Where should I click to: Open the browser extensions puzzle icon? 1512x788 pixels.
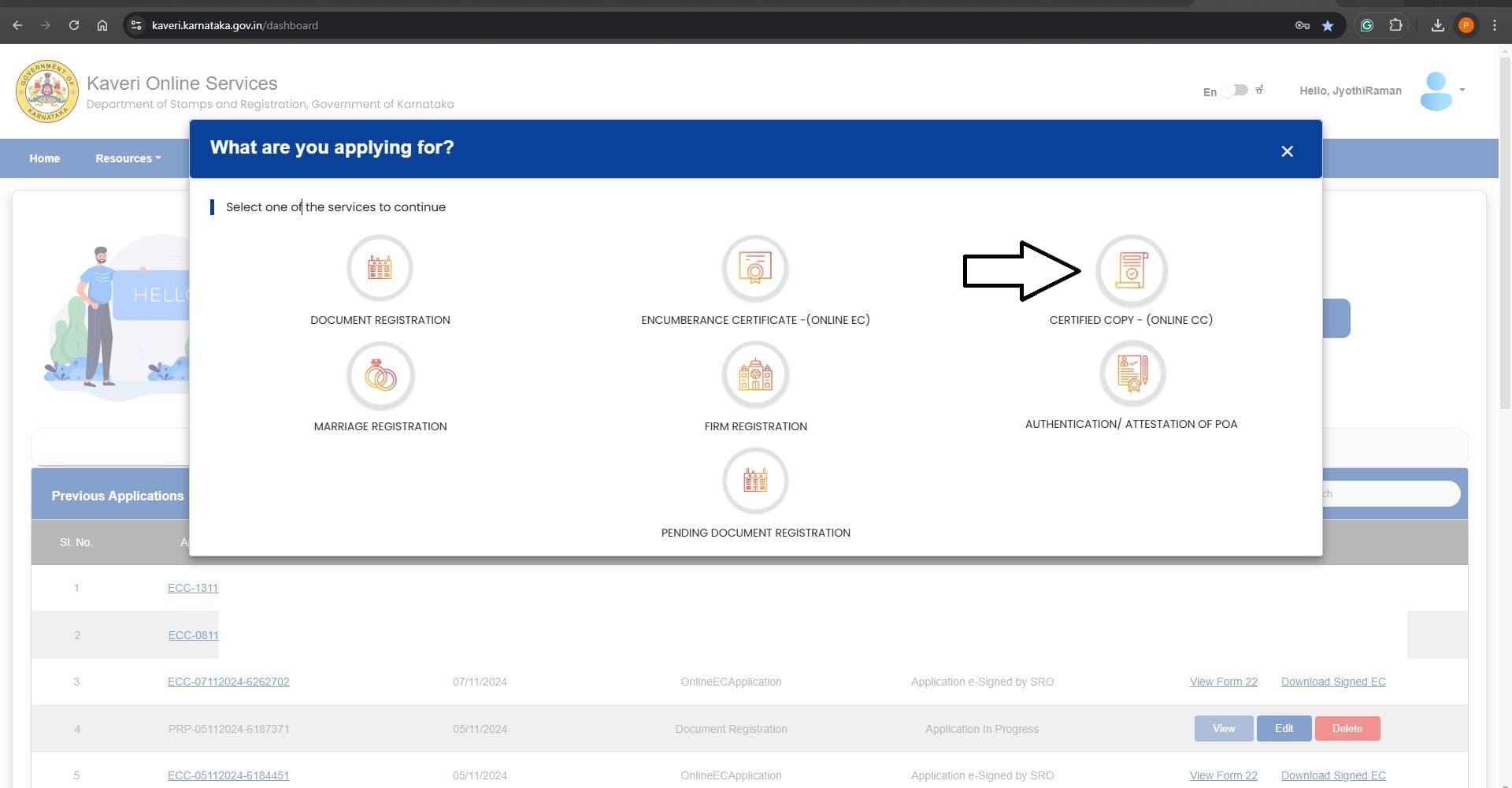[1395, 25]
